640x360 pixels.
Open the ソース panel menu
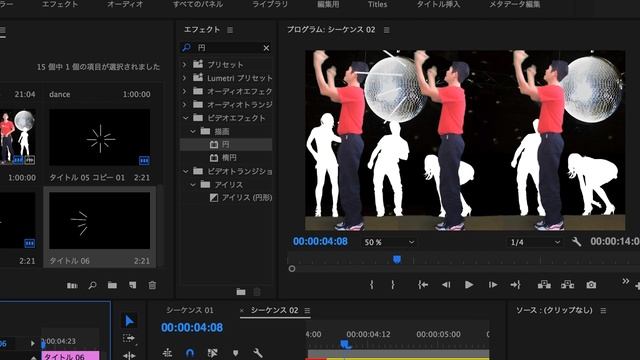pos(603,311)
